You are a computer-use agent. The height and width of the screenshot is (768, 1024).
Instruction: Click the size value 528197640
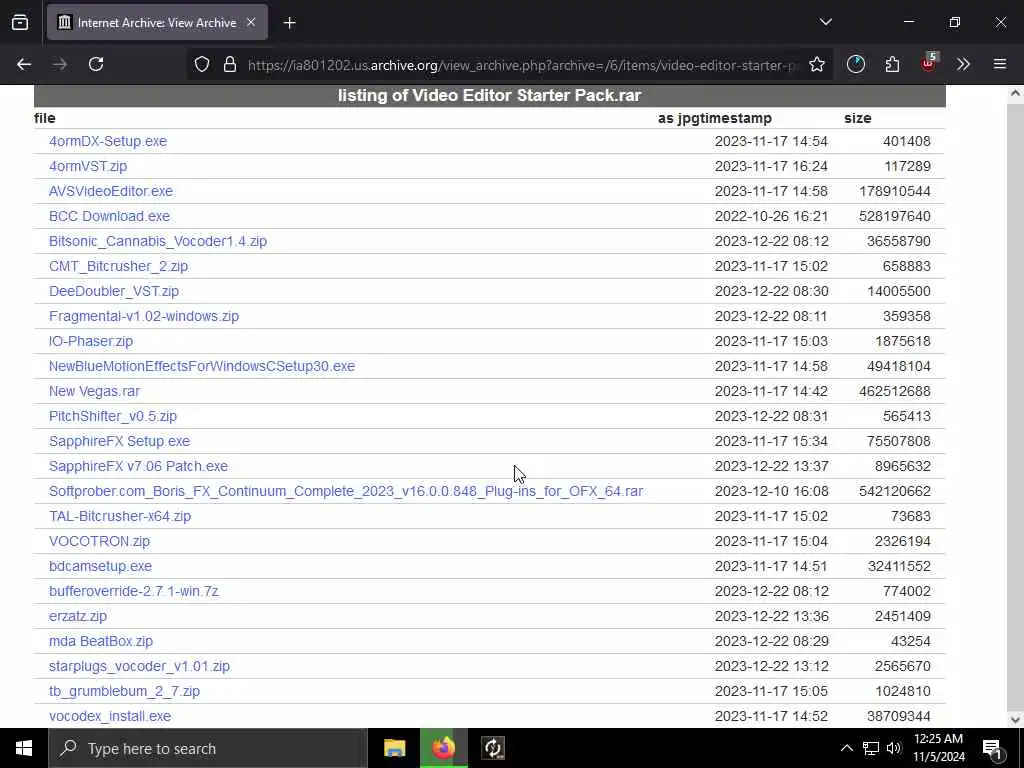tap(895, 216)
